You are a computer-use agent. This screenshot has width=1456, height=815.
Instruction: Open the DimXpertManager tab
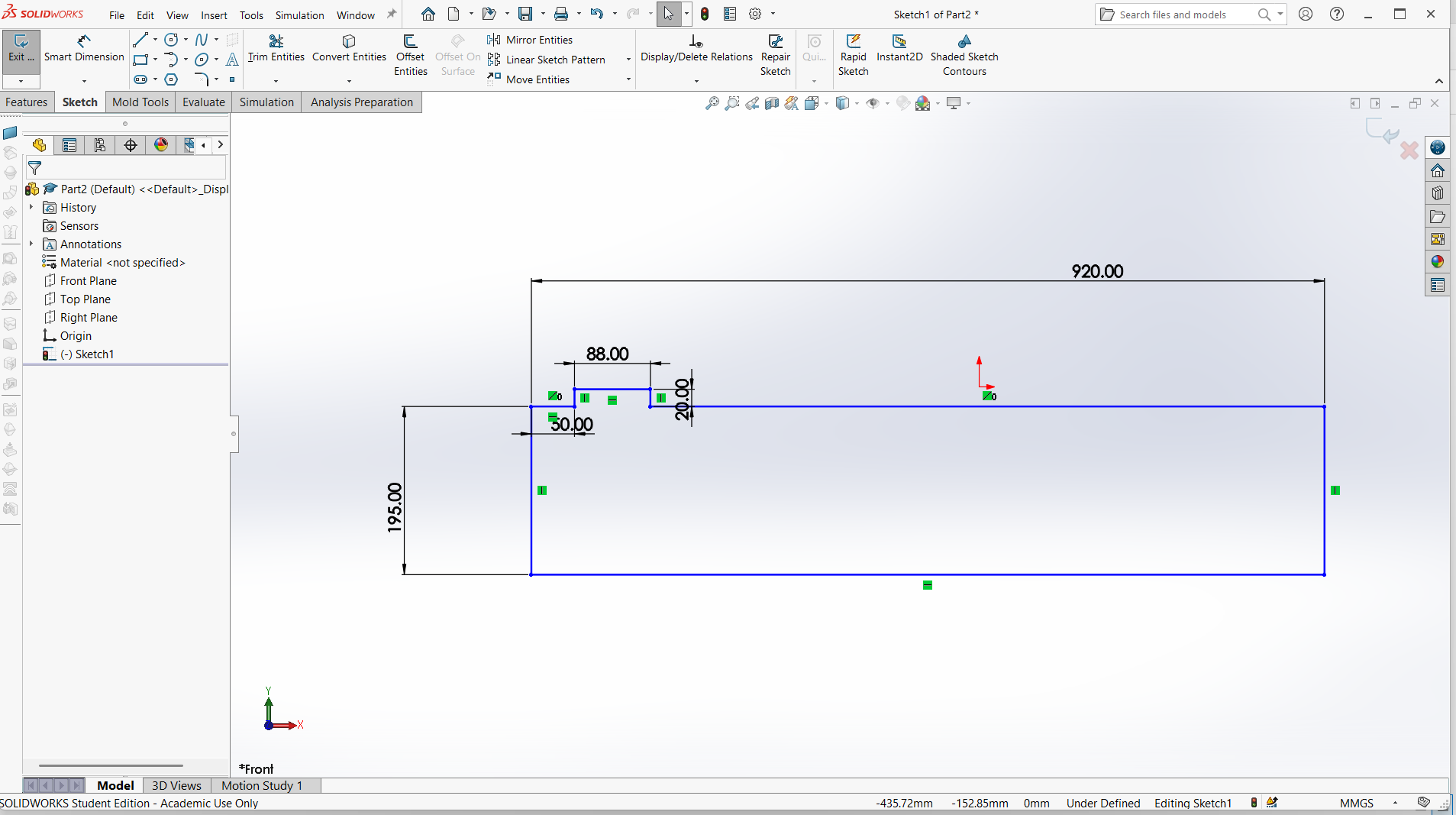coord(131,145)
